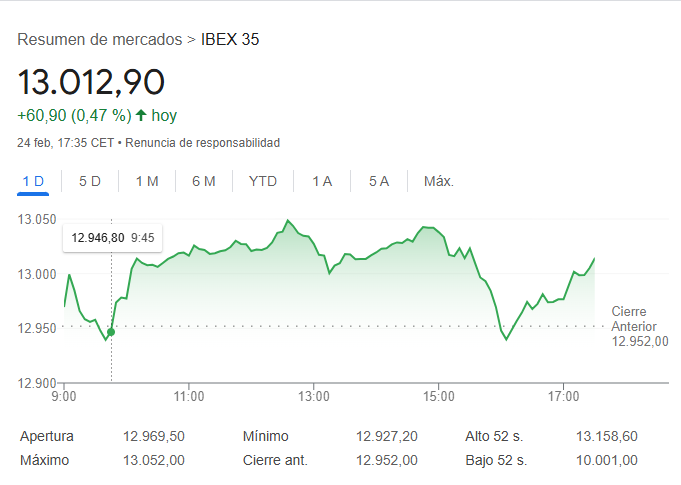Click the main price 13.012,90
The image size is (681, 485).
[91, 81]
